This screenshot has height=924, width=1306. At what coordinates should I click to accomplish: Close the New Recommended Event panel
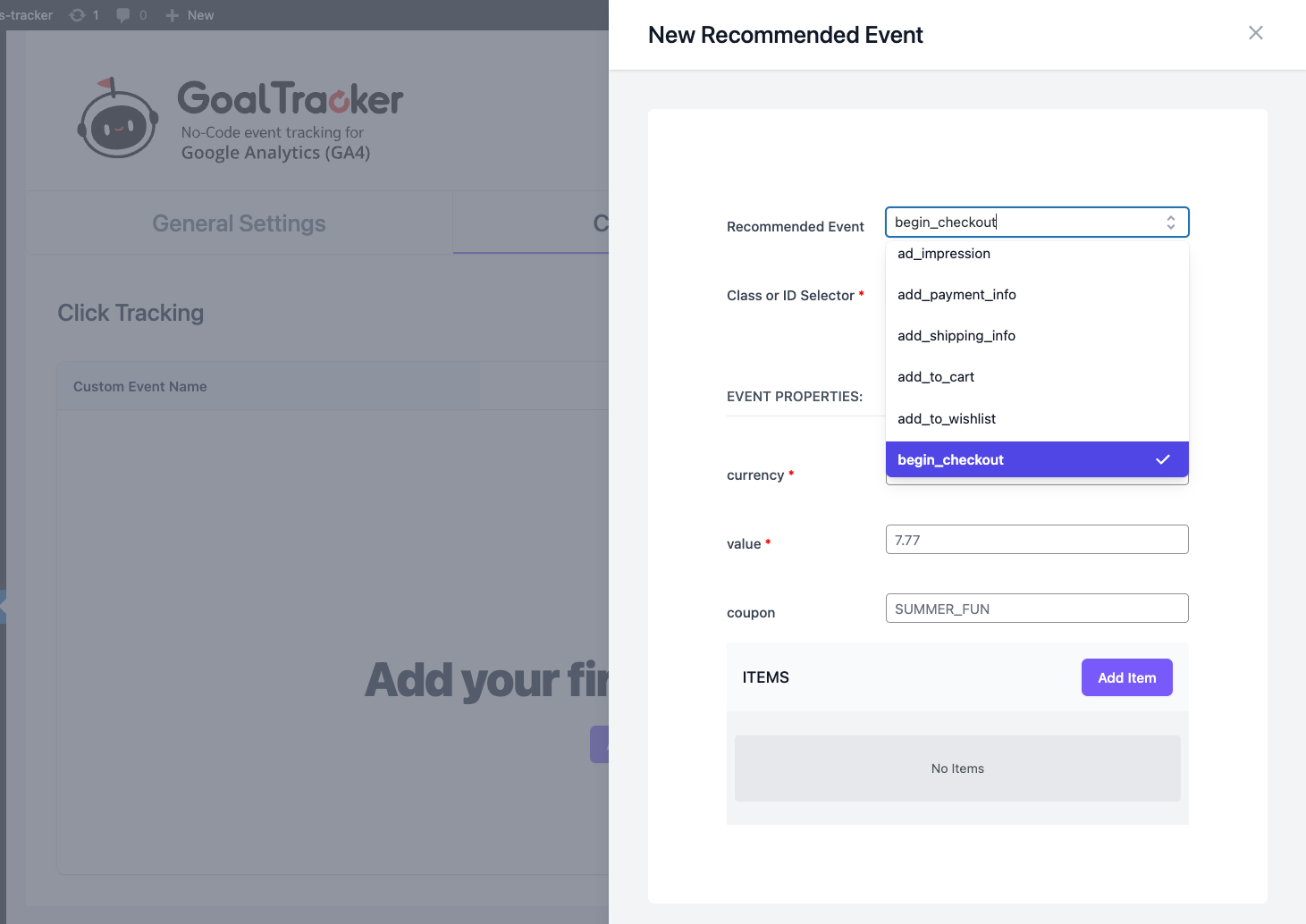pyautogui.click(x=1255, y=33)
